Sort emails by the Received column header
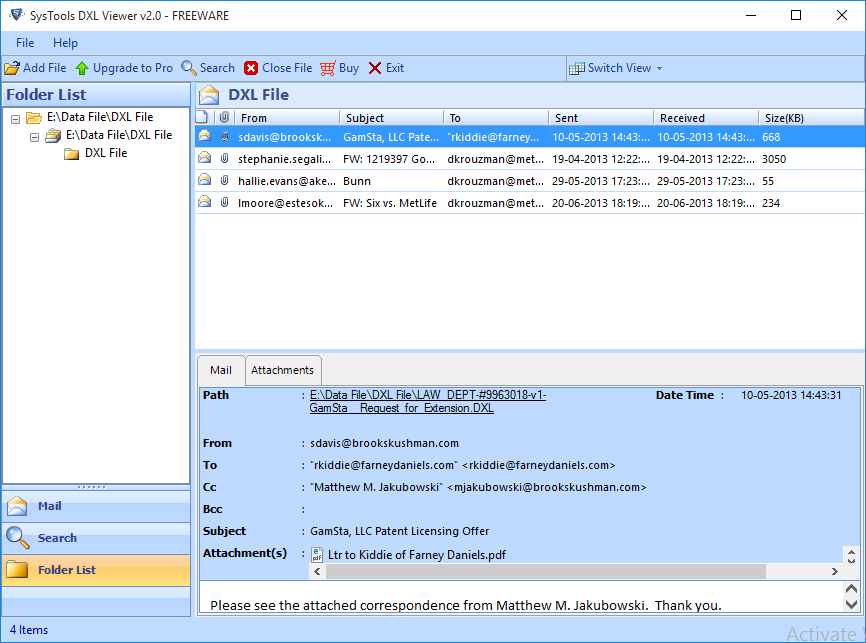Image resolution: width=866 pixels, height=643 pixels. [x=706, y=118]
